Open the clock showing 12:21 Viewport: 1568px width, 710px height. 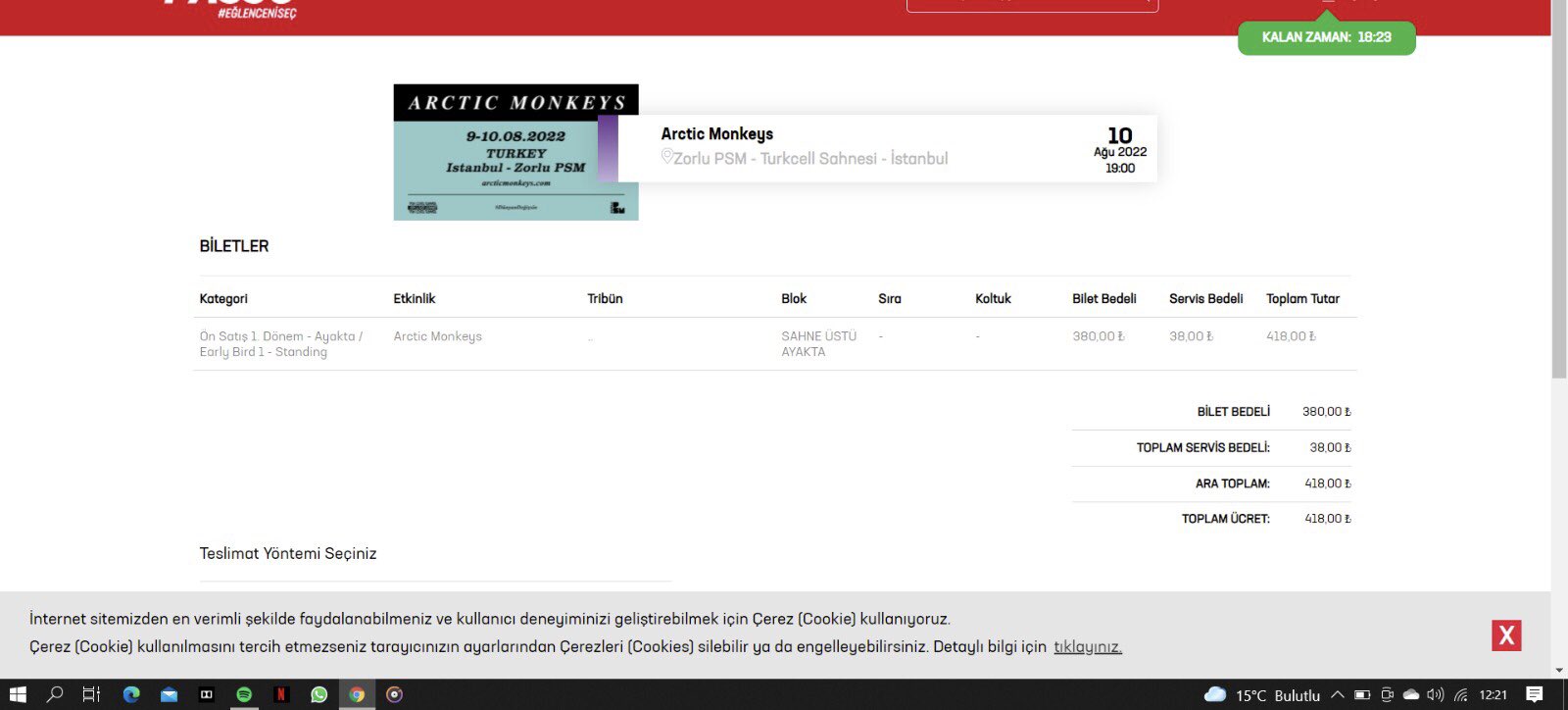click(1494, 694)
